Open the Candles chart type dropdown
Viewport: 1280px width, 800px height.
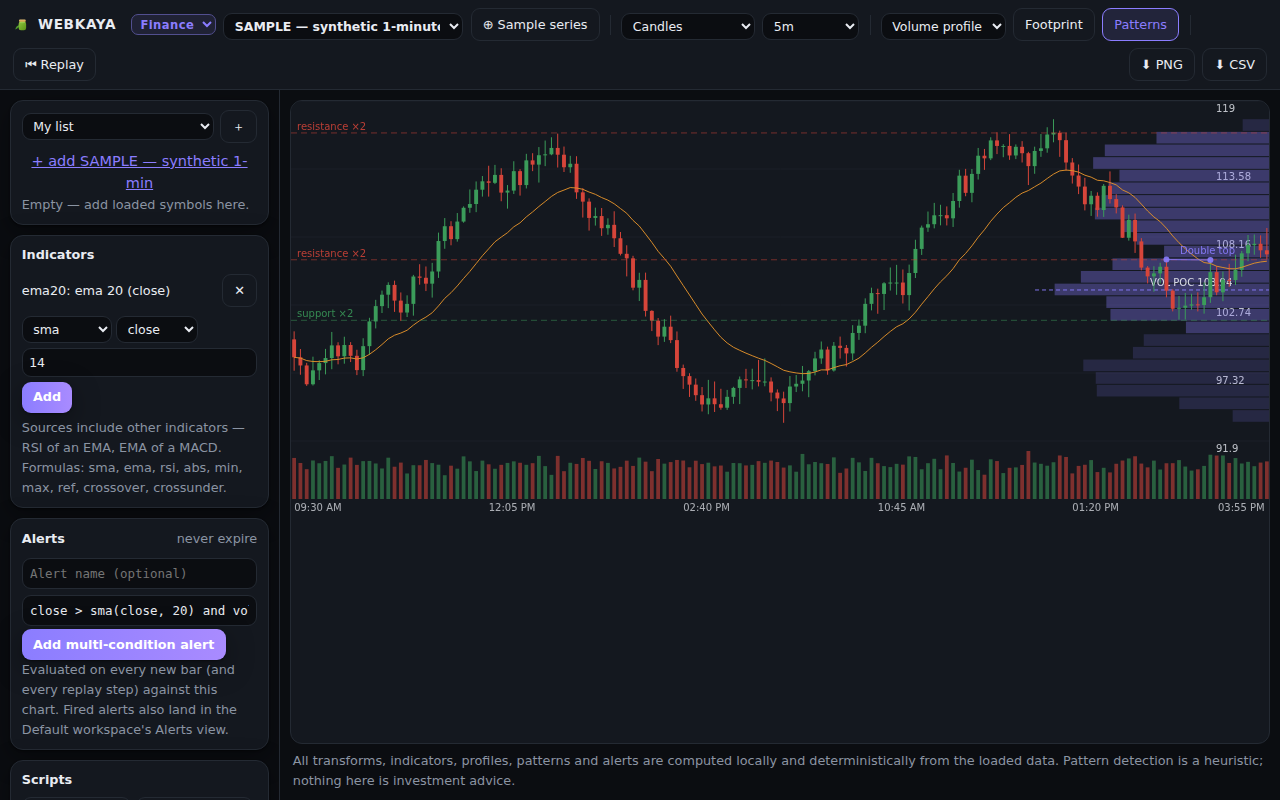point(688,26)
